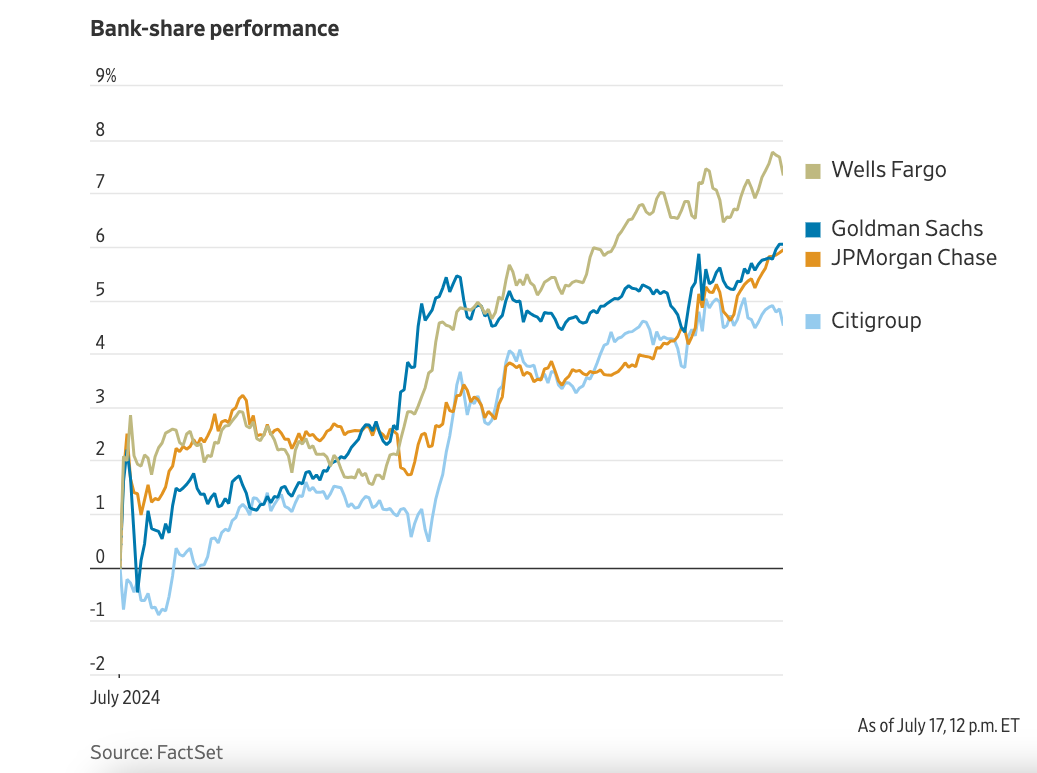The width and height of the screenshot is (1037, 773).
Task: Click the JPMorgan Chase orange legend square
Action: pyautogui.click(x=813, y=258)
